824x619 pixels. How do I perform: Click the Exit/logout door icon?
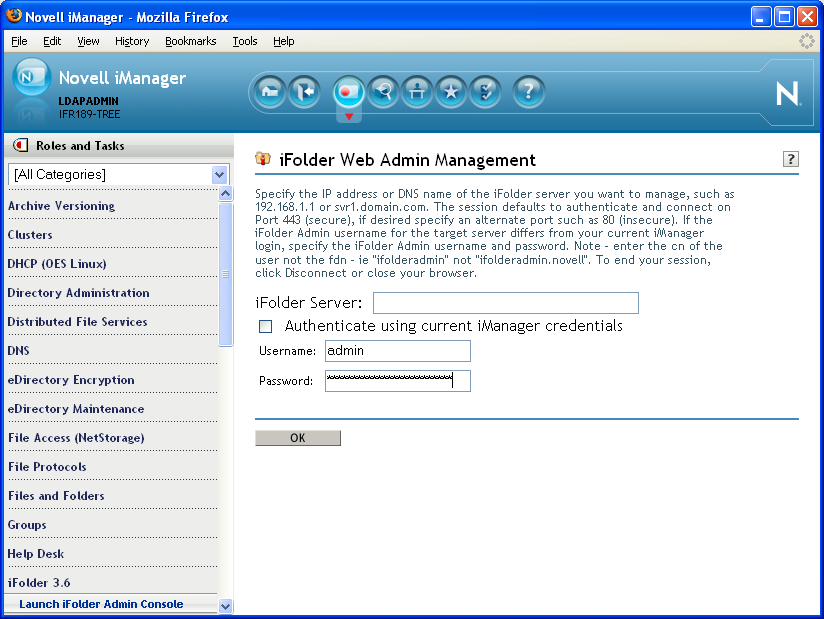tap(304, 92)
